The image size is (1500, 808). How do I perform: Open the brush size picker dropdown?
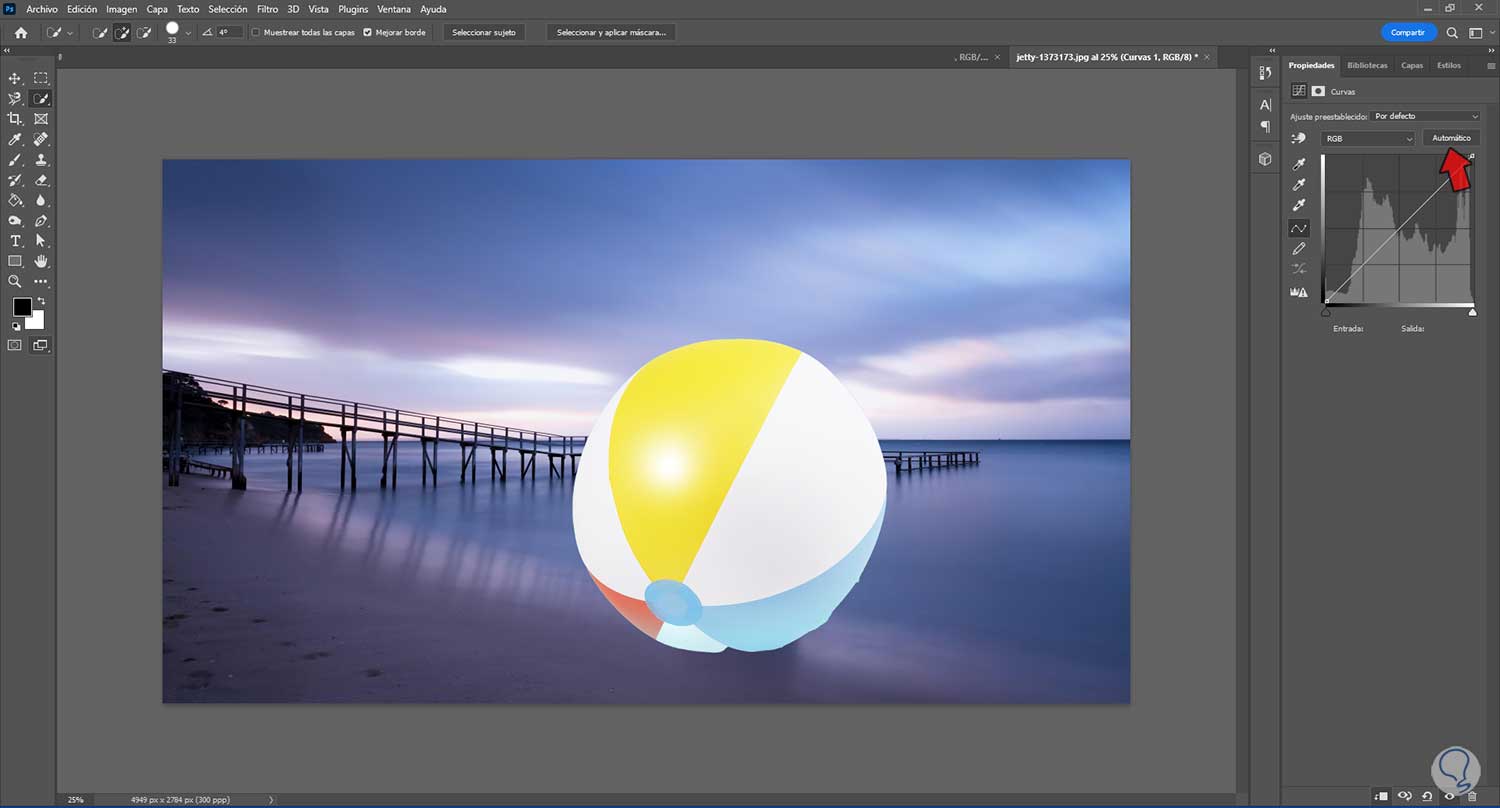point(188,32)
